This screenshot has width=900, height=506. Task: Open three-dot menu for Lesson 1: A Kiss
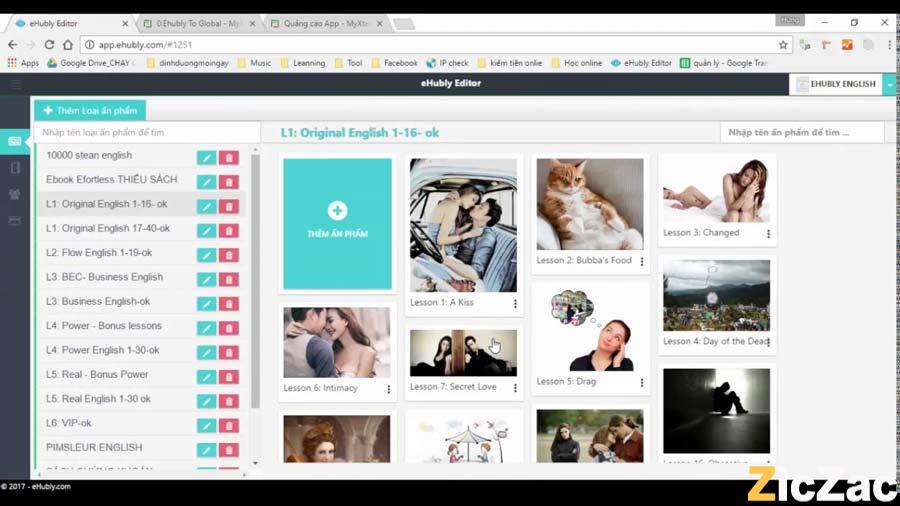(x=515, y=304)
